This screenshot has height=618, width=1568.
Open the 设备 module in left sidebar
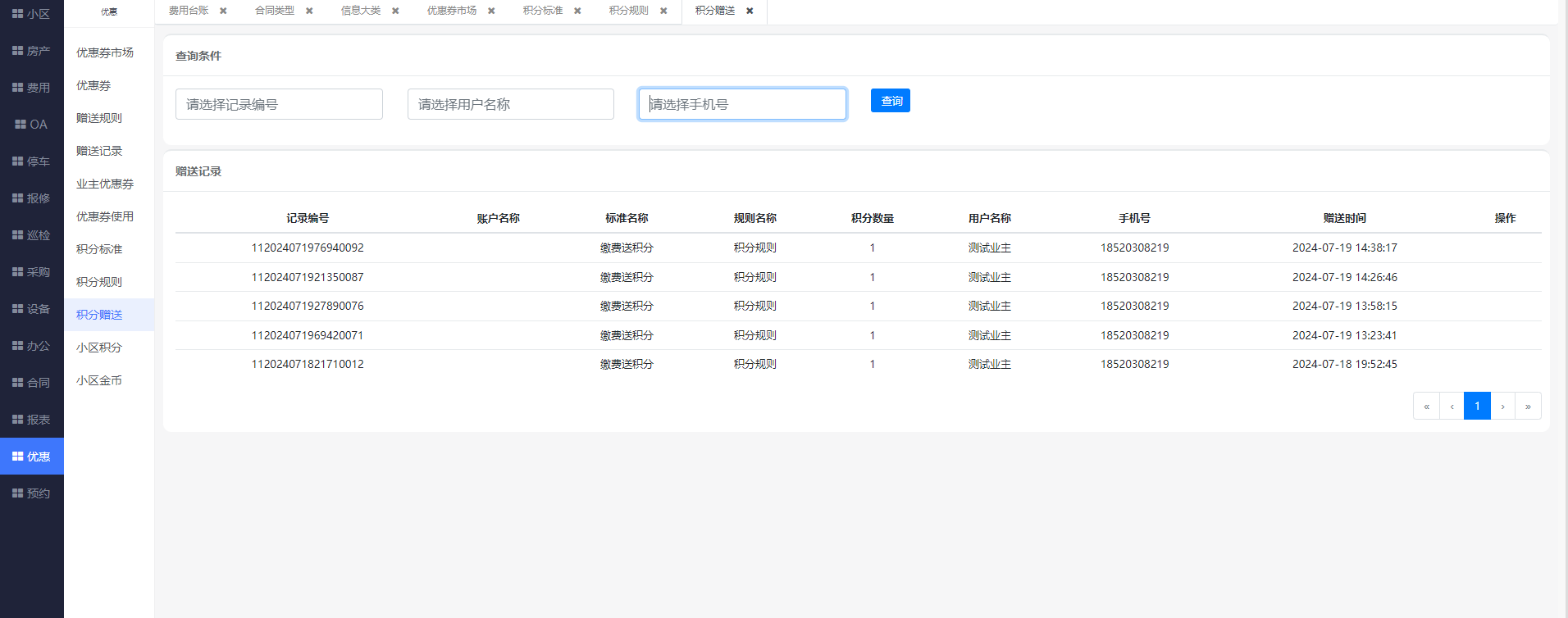[31, 309]
